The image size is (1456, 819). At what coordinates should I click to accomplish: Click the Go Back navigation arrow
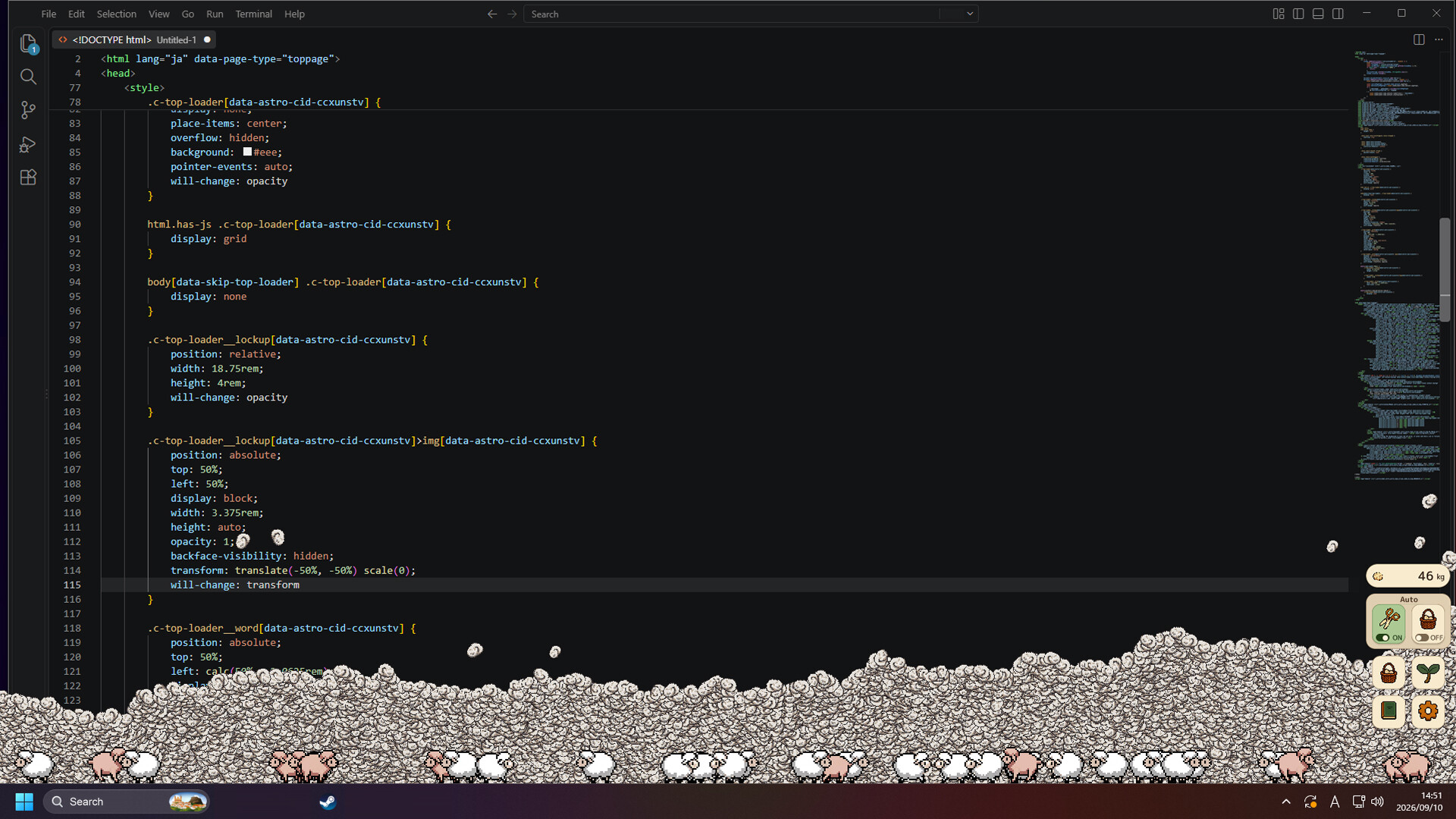pos(492,14)
